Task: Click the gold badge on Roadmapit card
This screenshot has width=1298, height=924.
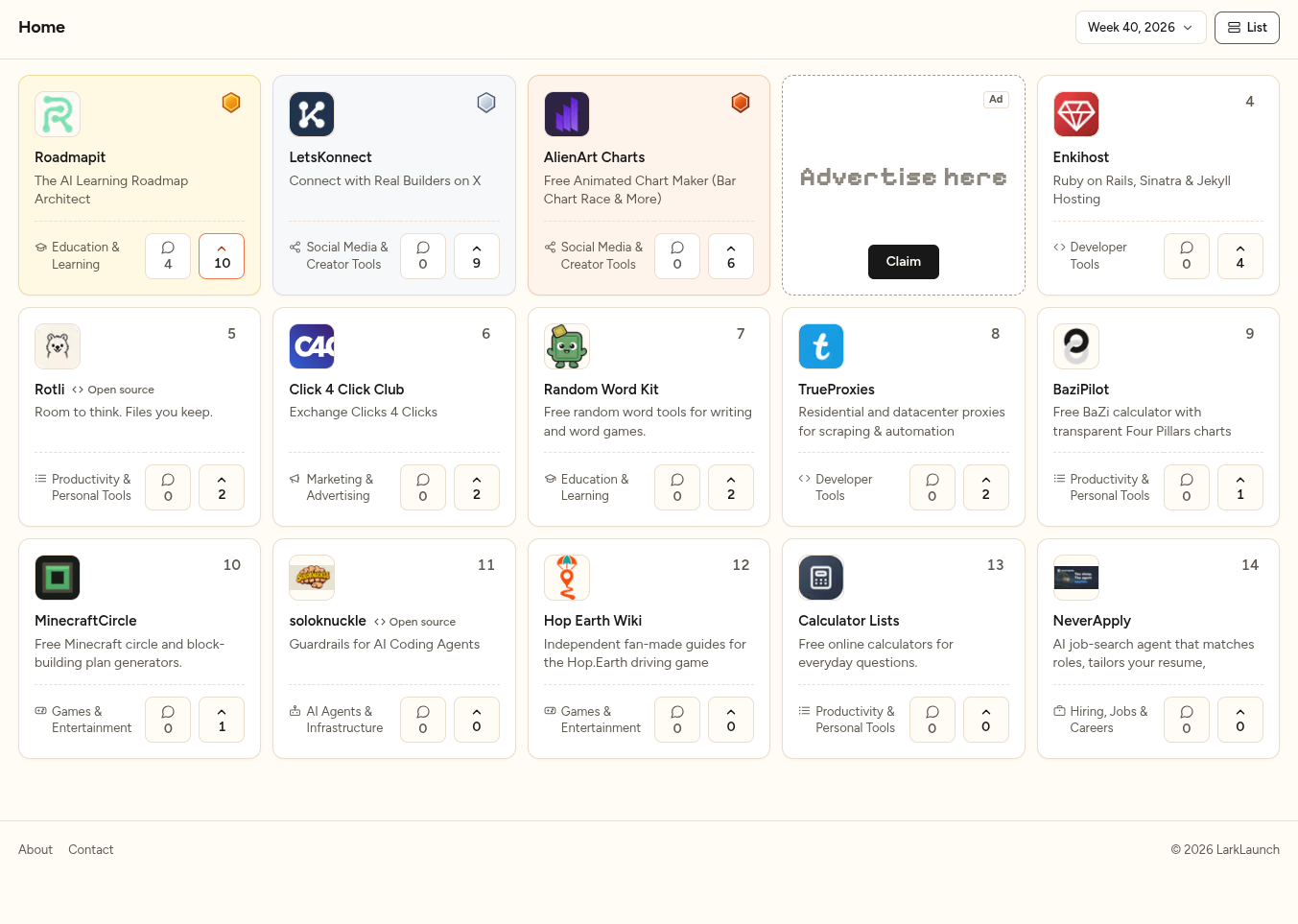Action: click(x=231, y=103)
